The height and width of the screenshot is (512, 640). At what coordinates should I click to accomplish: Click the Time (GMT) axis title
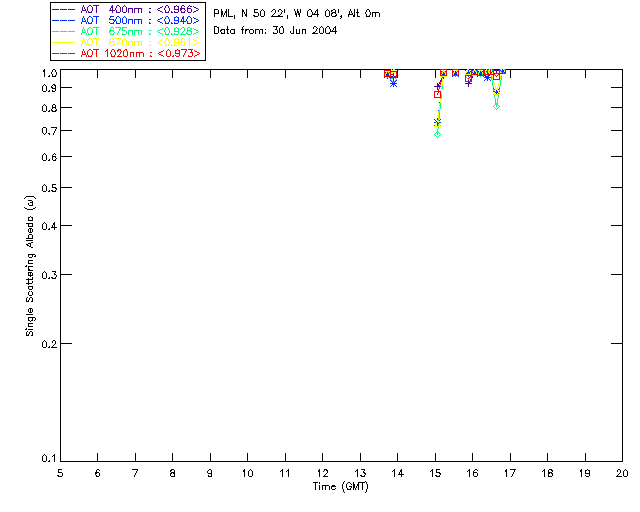click(x=341, y=486)
